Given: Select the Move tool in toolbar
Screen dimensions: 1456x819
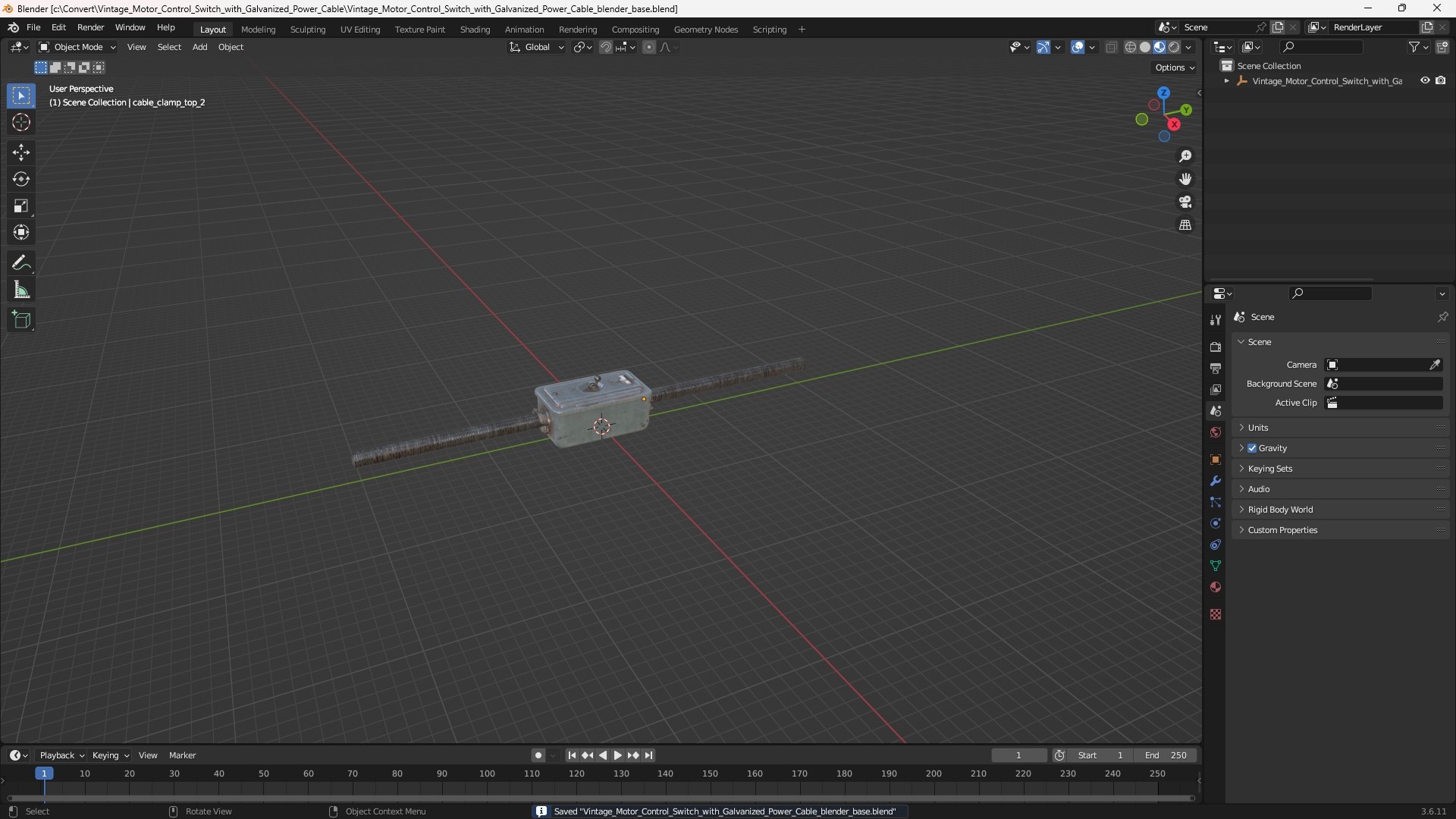Looking at the screenshot, I should tap(21, 152).
